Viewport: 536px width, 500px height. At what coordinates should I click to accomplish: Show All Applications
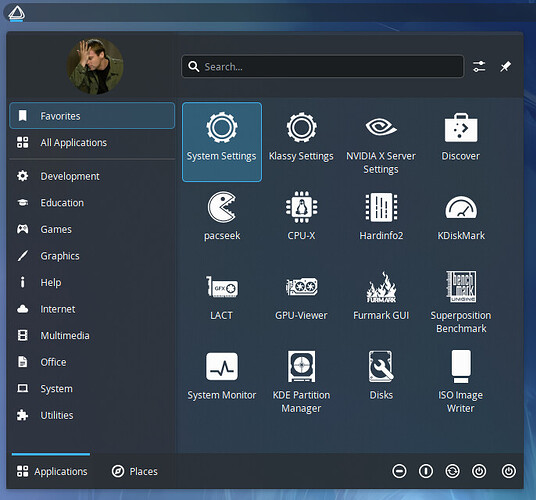coord(92,143)
